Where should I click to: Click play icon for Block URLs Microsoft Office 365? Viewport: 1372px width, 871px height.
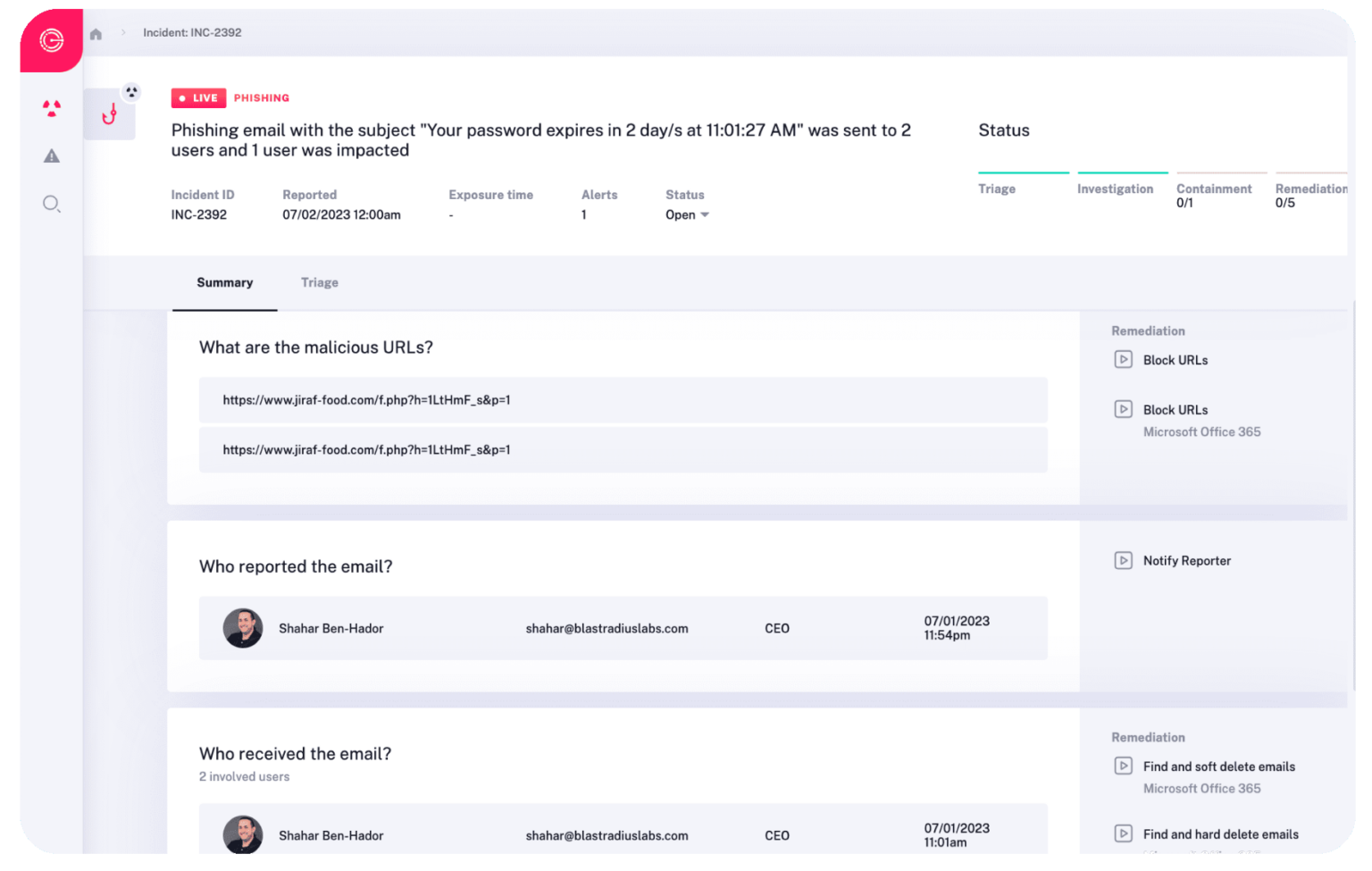pyautogui.click(x=1123, y=409)
